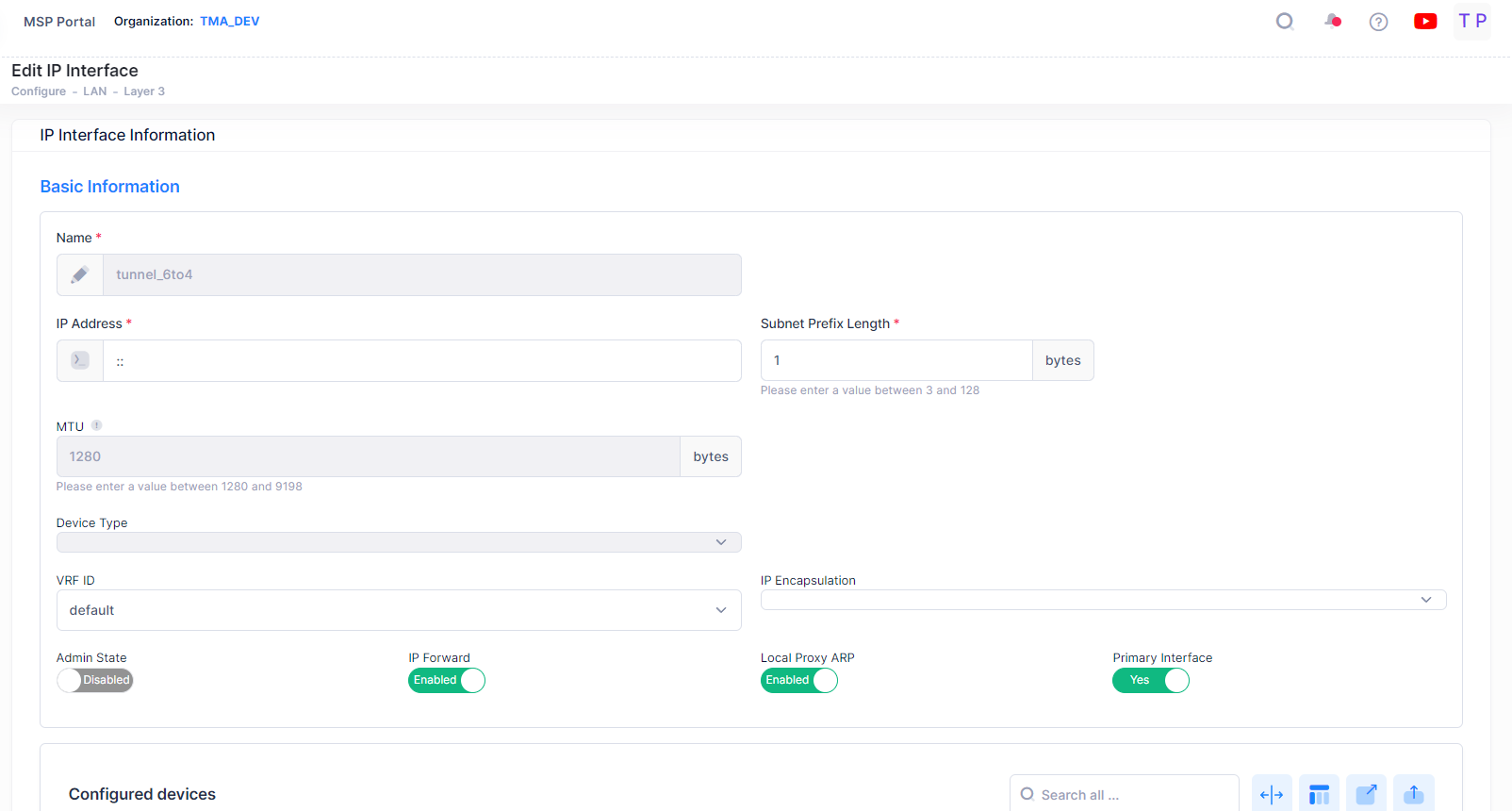Open the help question mark icon
The height and width of the screenshot is (811, 1512).
pyautogui.click(x=1378, y=22)
